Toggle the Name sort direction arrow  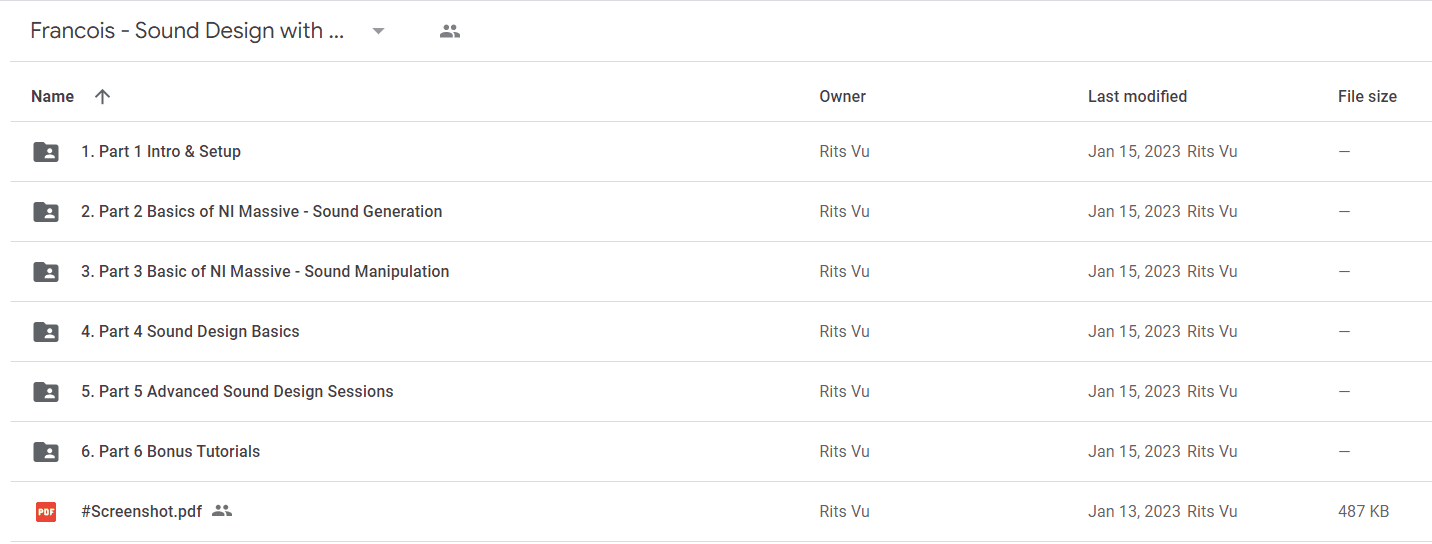[102, 97]
